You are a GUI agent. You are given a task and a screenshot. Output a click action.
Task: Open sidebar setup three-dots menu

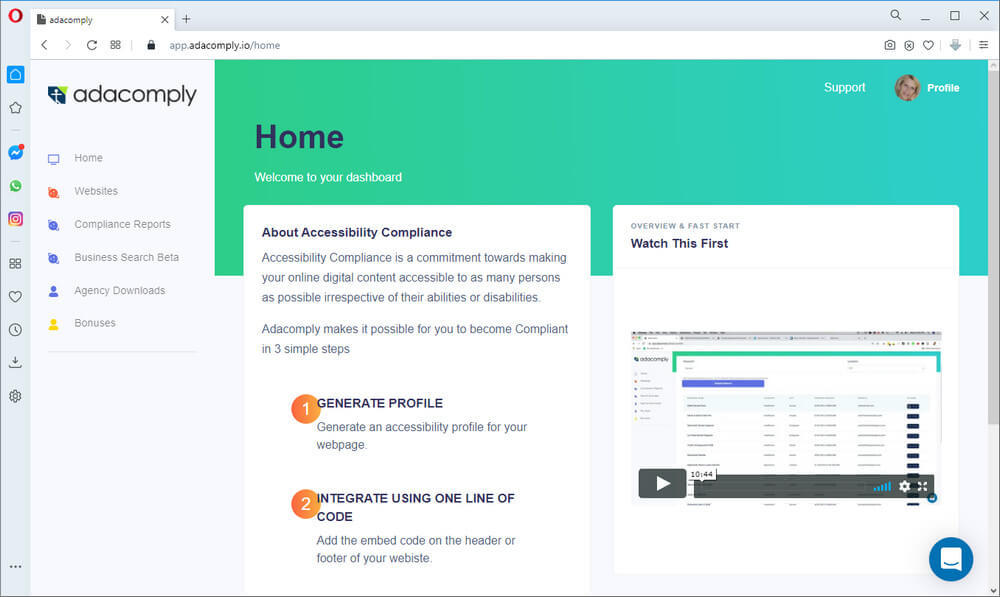point(15,566)
